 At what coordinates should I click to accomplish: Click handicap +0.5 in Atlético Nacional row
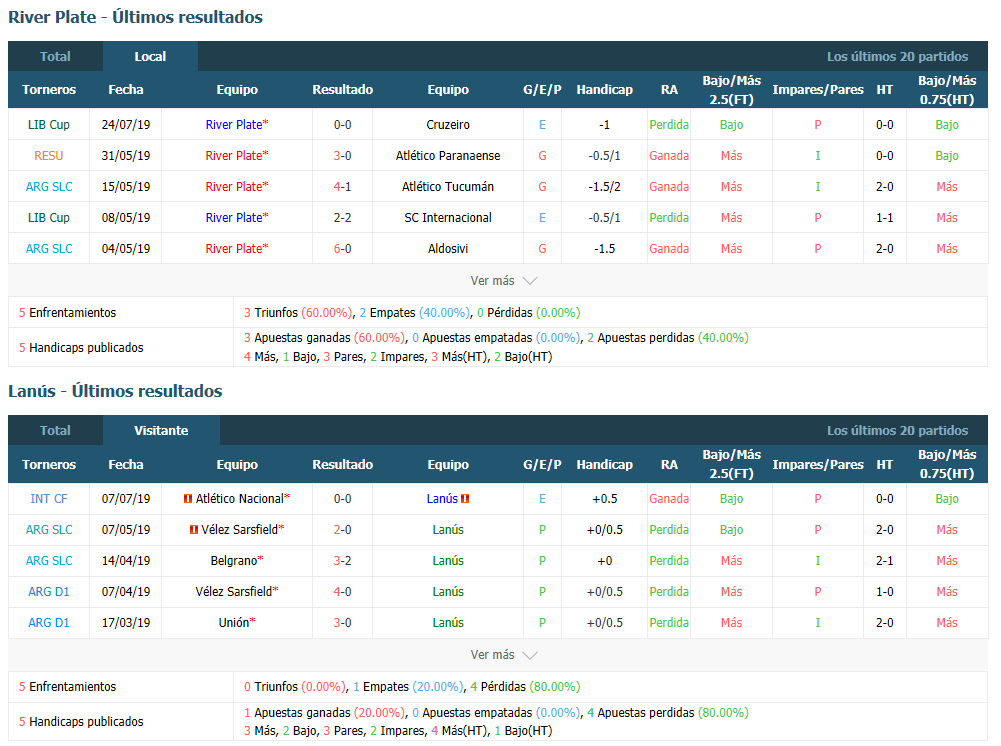[x=604, y=498]
